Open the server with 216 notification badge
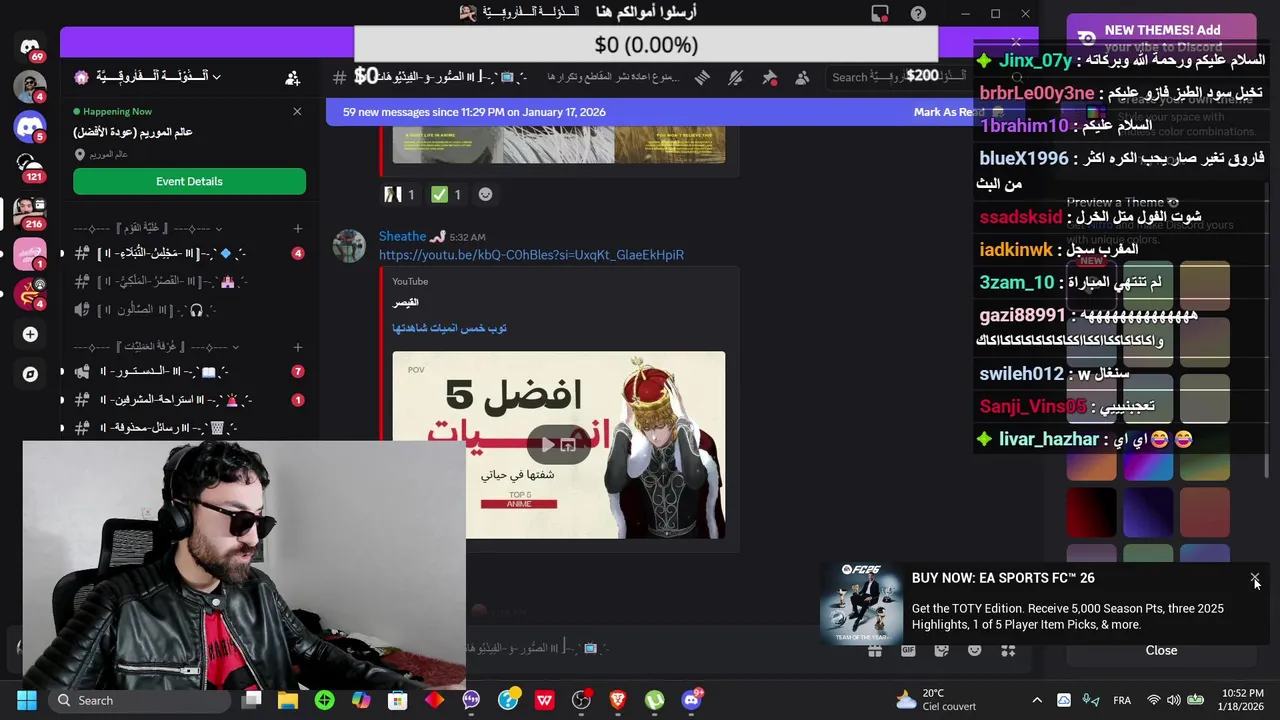This screenshot has width=1280, height=720. coord(30,211)
